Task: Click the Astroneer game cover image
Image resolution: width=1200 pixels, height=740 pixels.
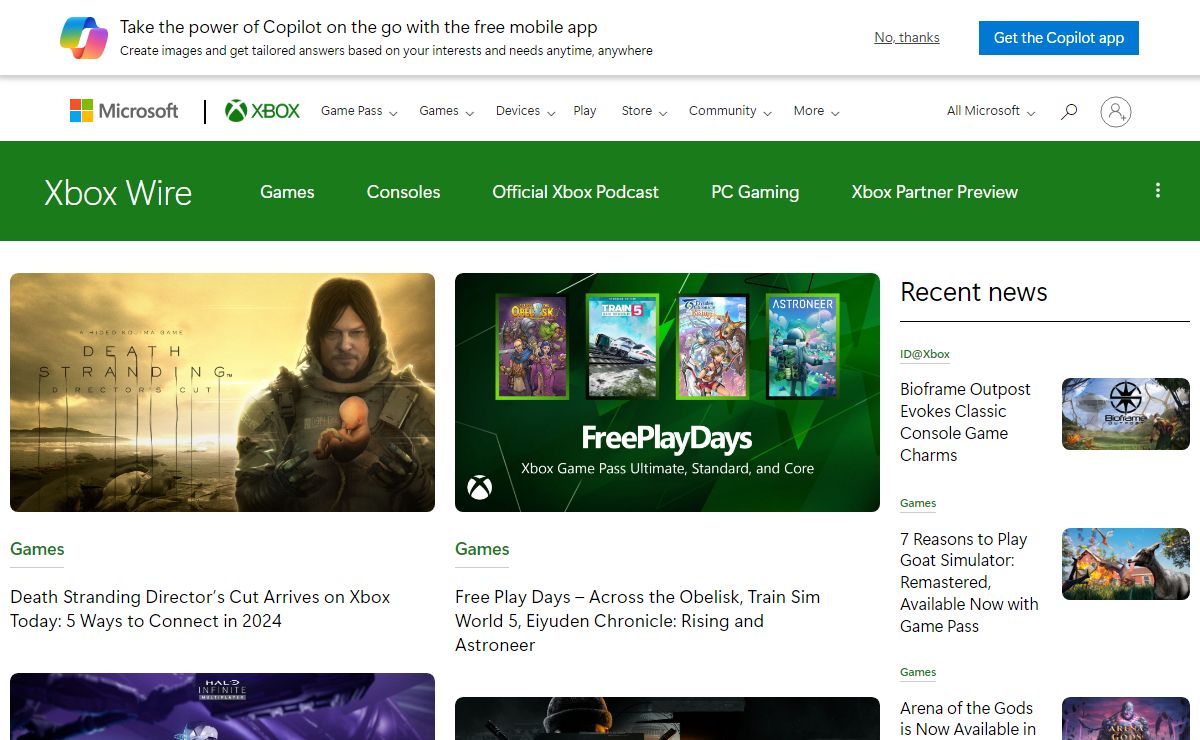Action: 801,346
